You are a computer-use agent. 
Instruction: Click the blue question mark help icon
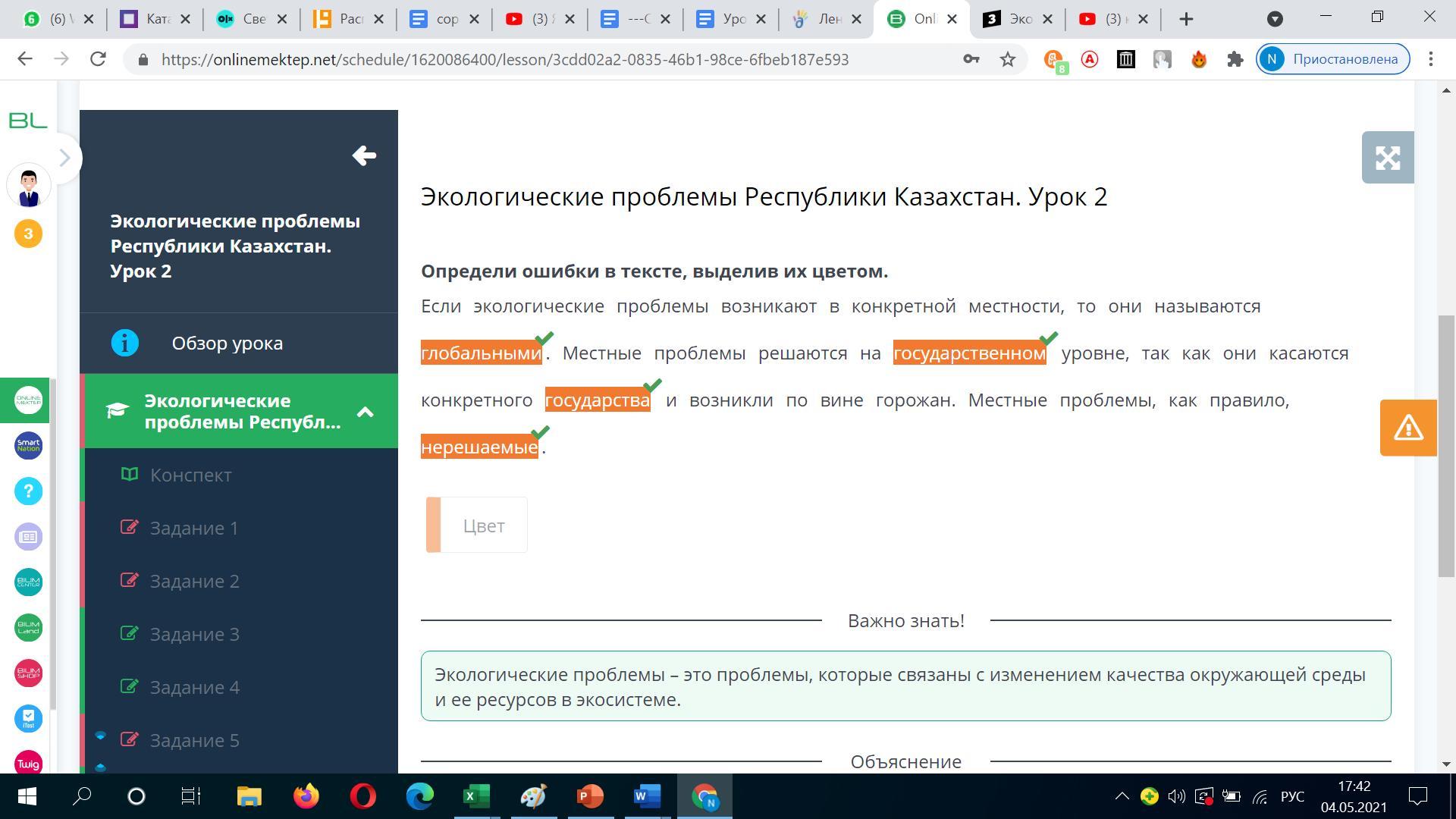click(29, 491)
